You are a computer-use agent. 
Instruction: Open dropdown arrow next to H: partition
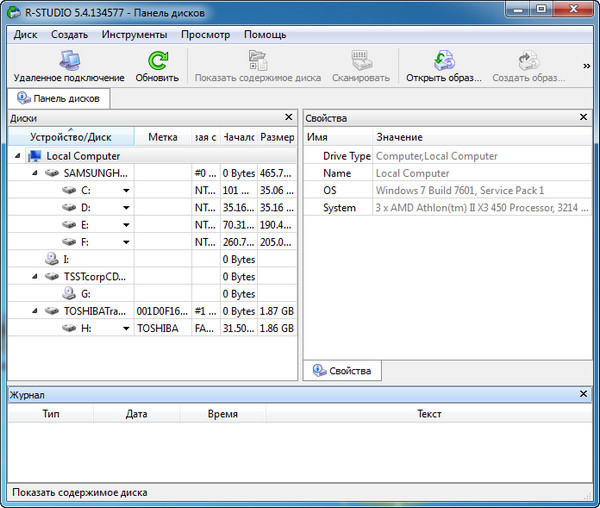(x=126, y=328)
